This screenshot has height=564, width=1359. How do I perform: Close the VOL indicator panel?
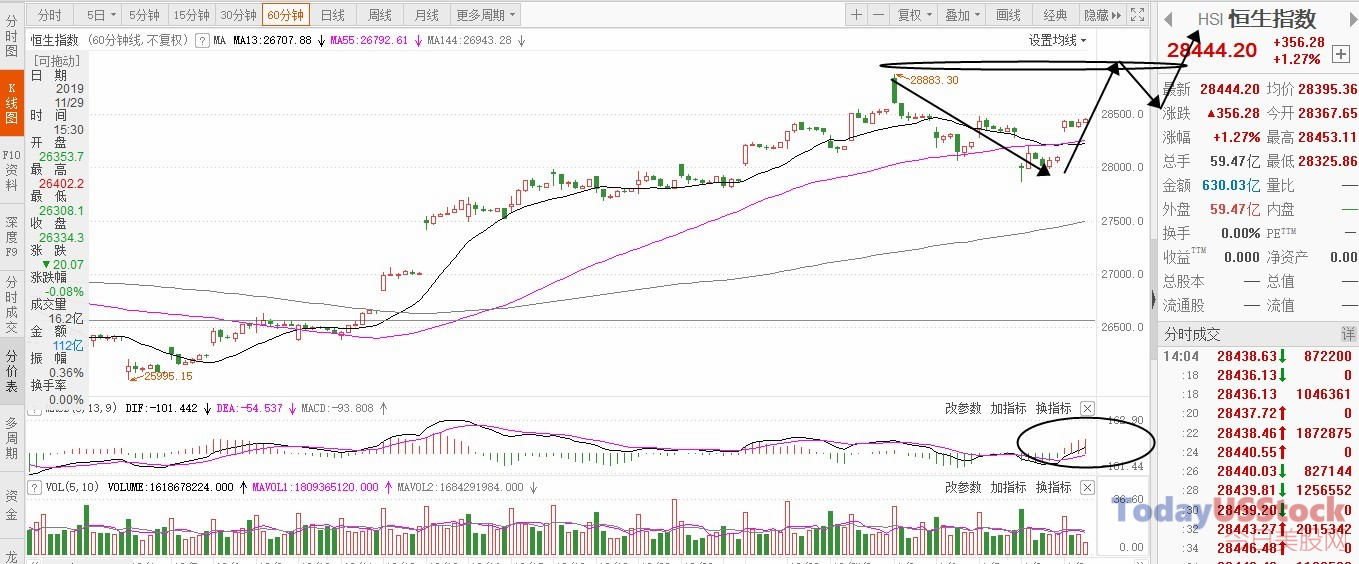pos(1088,487)
